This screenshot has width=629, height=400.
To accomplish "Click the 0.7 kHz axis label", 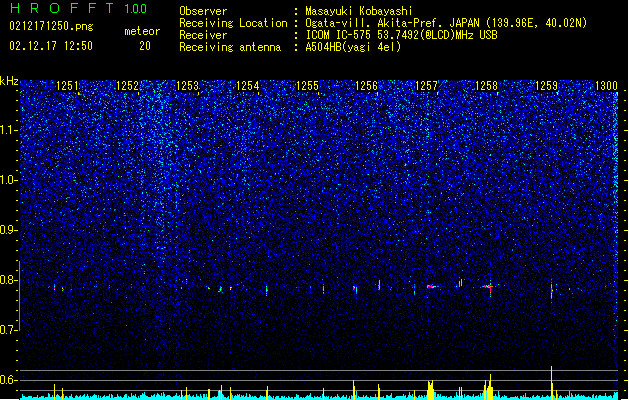I will click(9, 330).
